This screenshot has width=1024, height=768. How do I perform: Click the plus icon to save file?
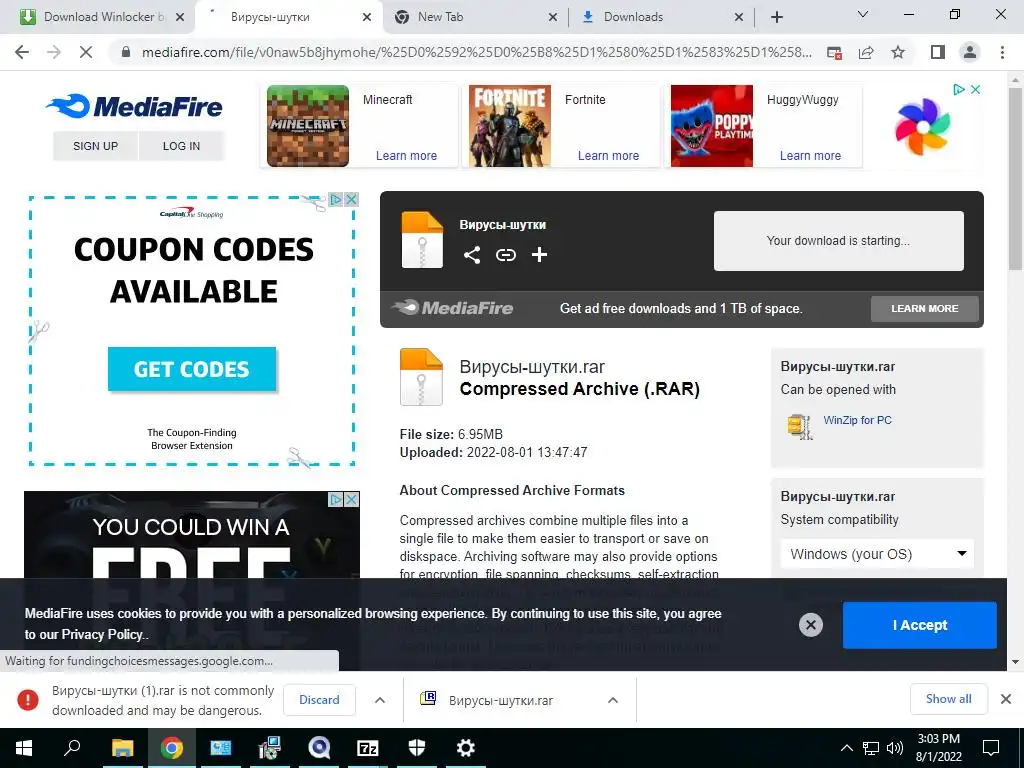click(x=539, y=255)
